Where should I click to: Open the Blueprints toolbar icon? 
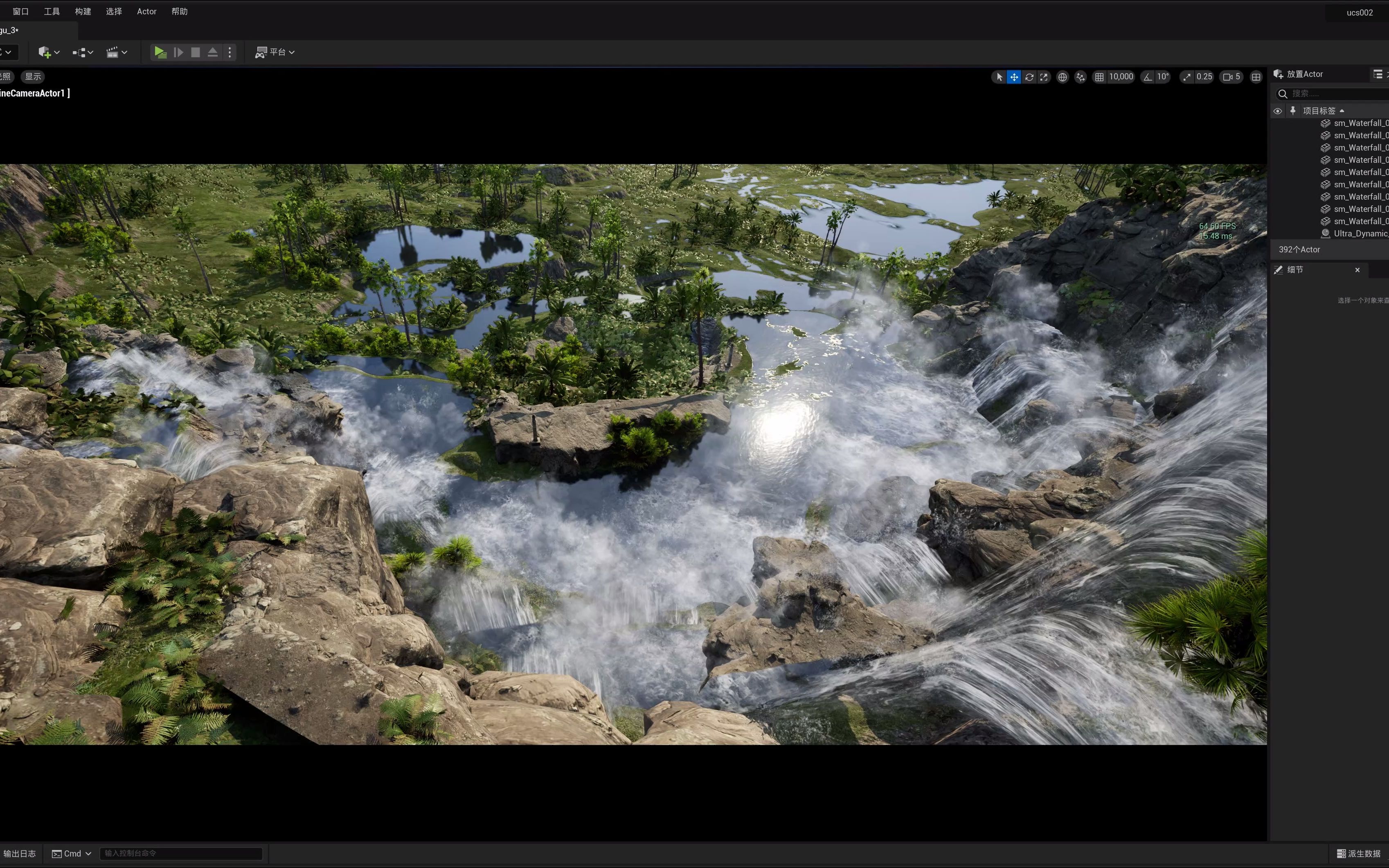79,52
